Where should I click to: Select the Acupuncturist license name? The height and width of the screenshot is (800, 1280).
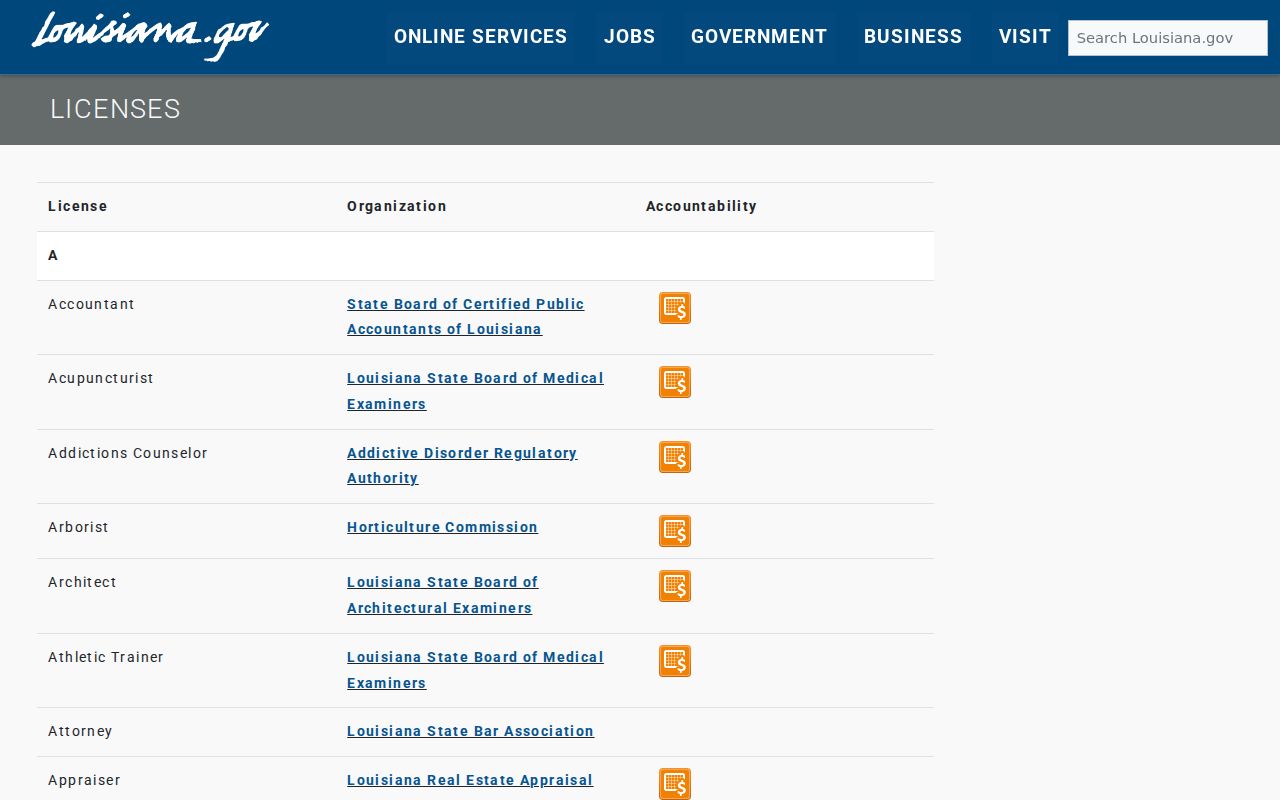coord(101,378)
